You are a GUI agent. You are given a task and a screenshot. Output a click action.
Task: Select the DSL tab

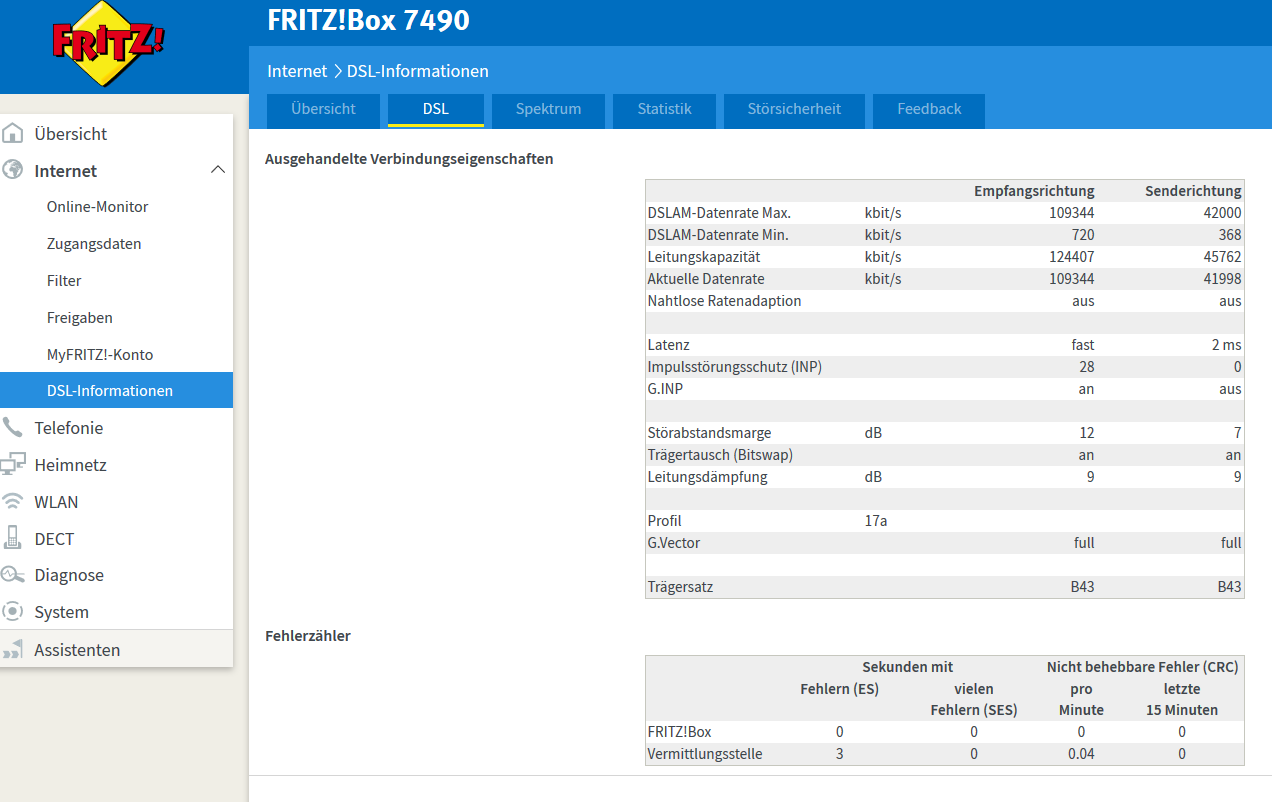point(436,109)
